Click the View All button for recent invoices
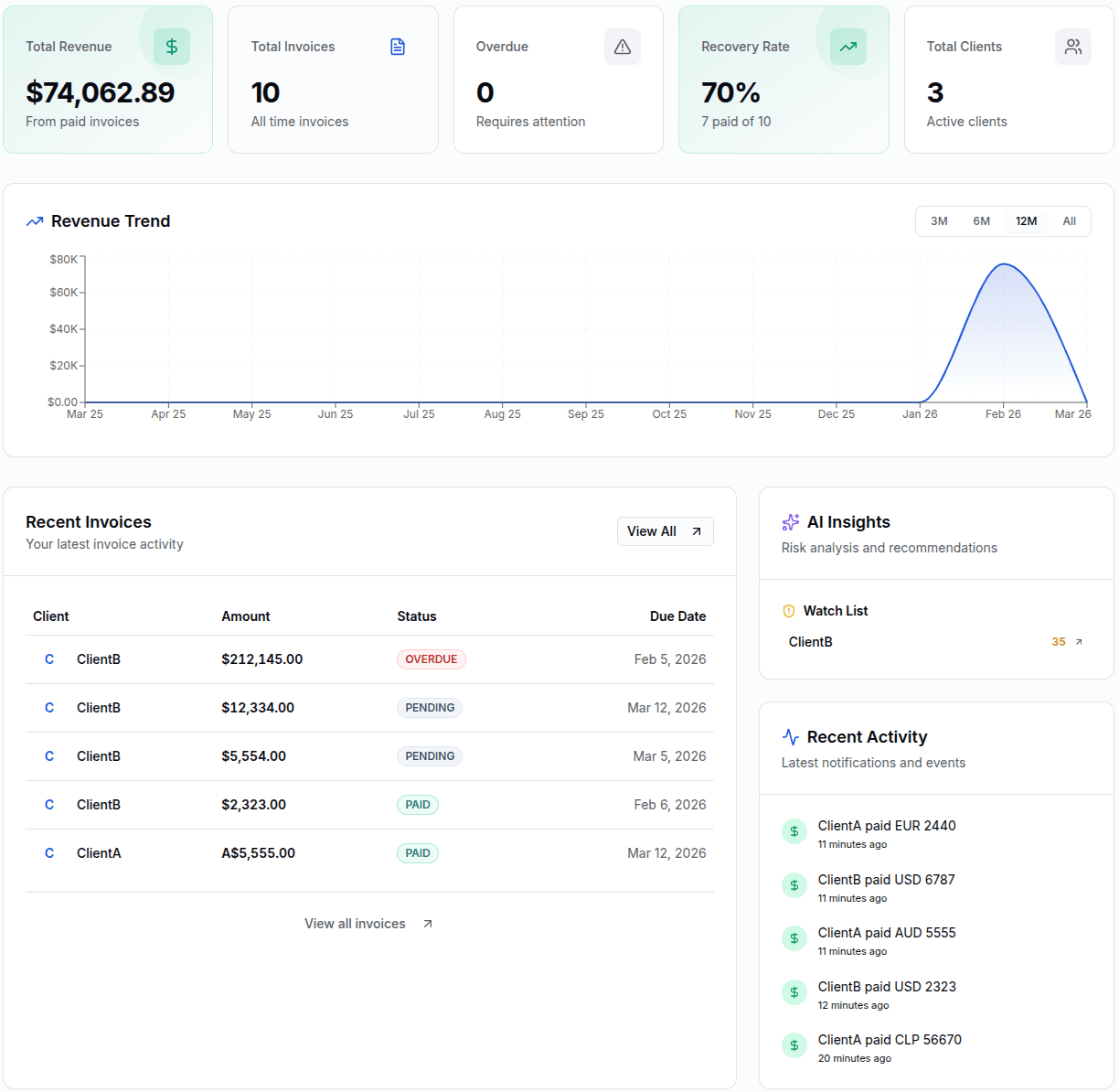1119x1092 pixels. (x=665, y=531)
